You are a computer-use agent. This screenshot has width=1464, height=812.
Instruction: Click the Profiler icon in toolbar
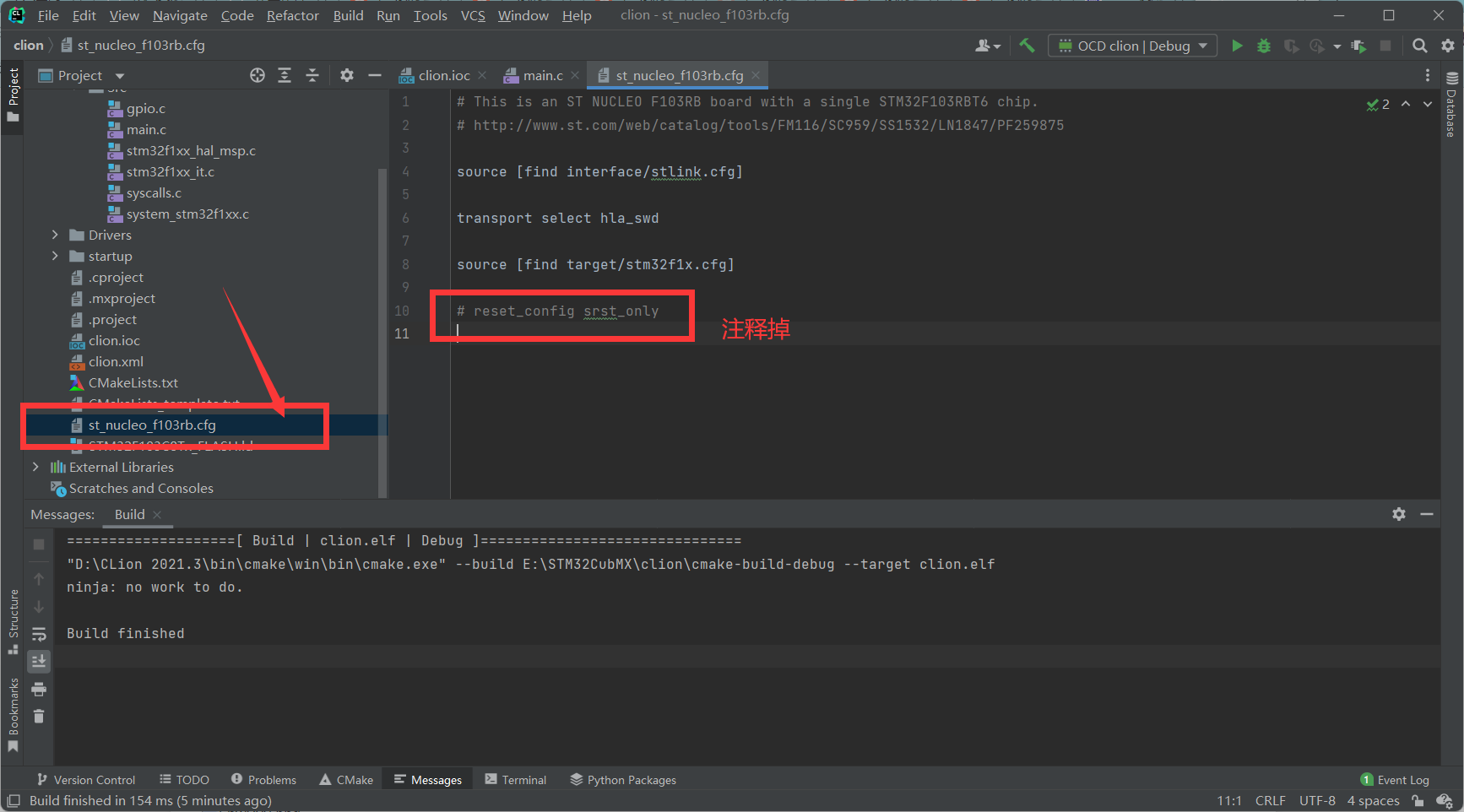1317,46
